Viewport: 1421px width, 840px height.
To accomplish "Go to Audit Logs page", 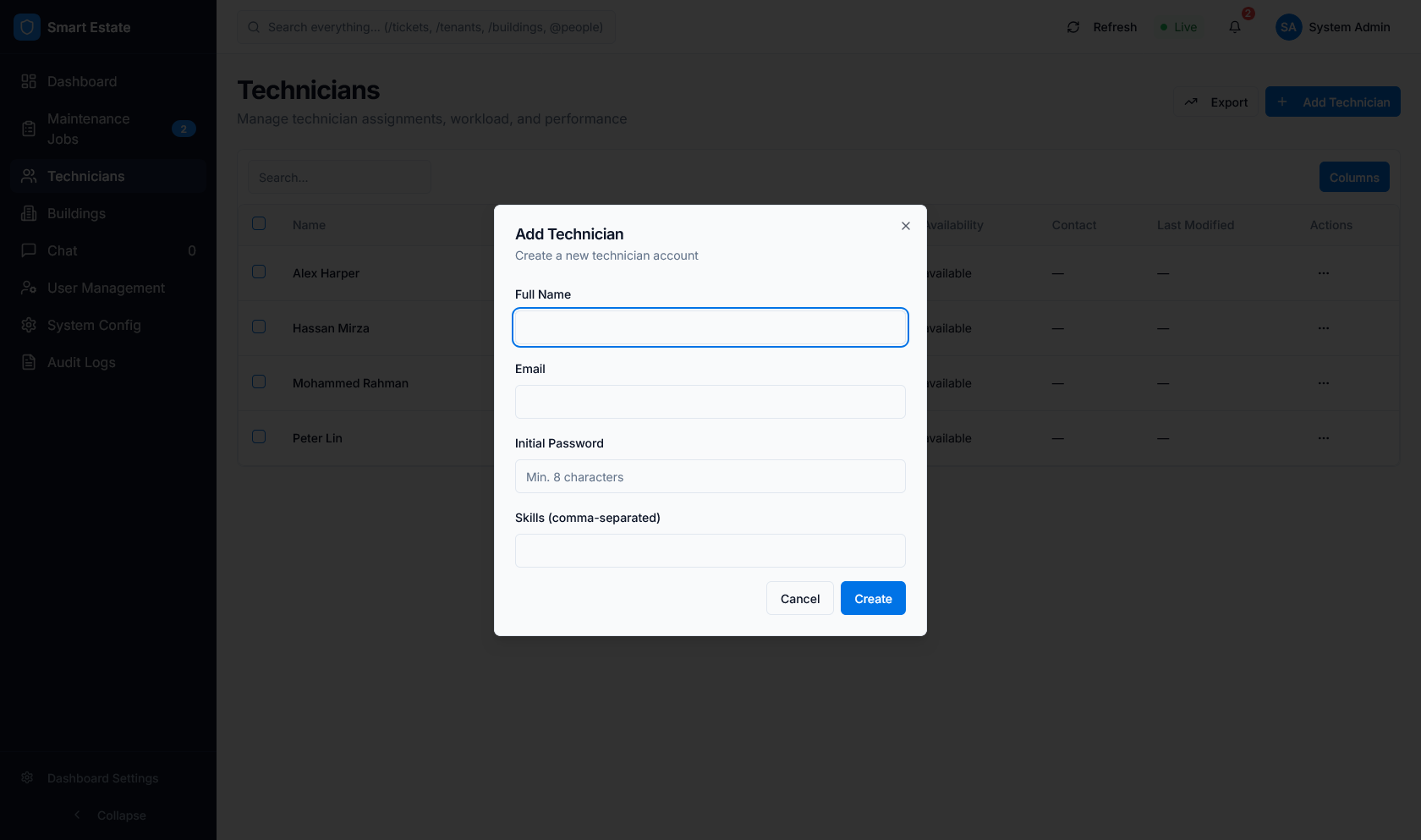I will 81,362.
